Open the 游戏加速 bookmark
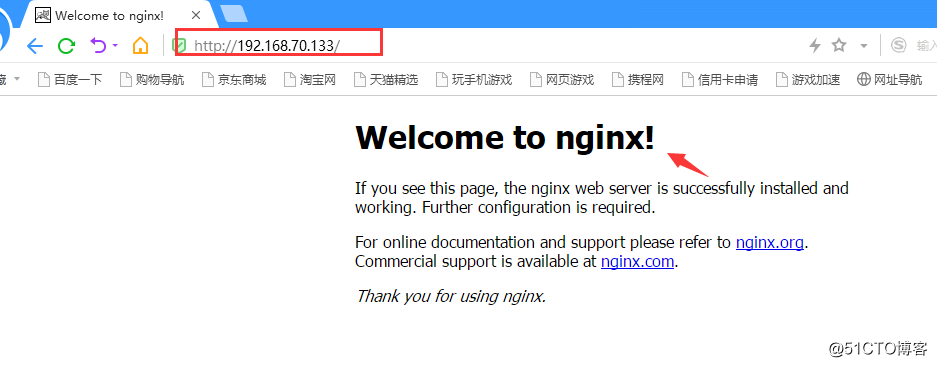937x367 pixels. click(x=808, y=79)
